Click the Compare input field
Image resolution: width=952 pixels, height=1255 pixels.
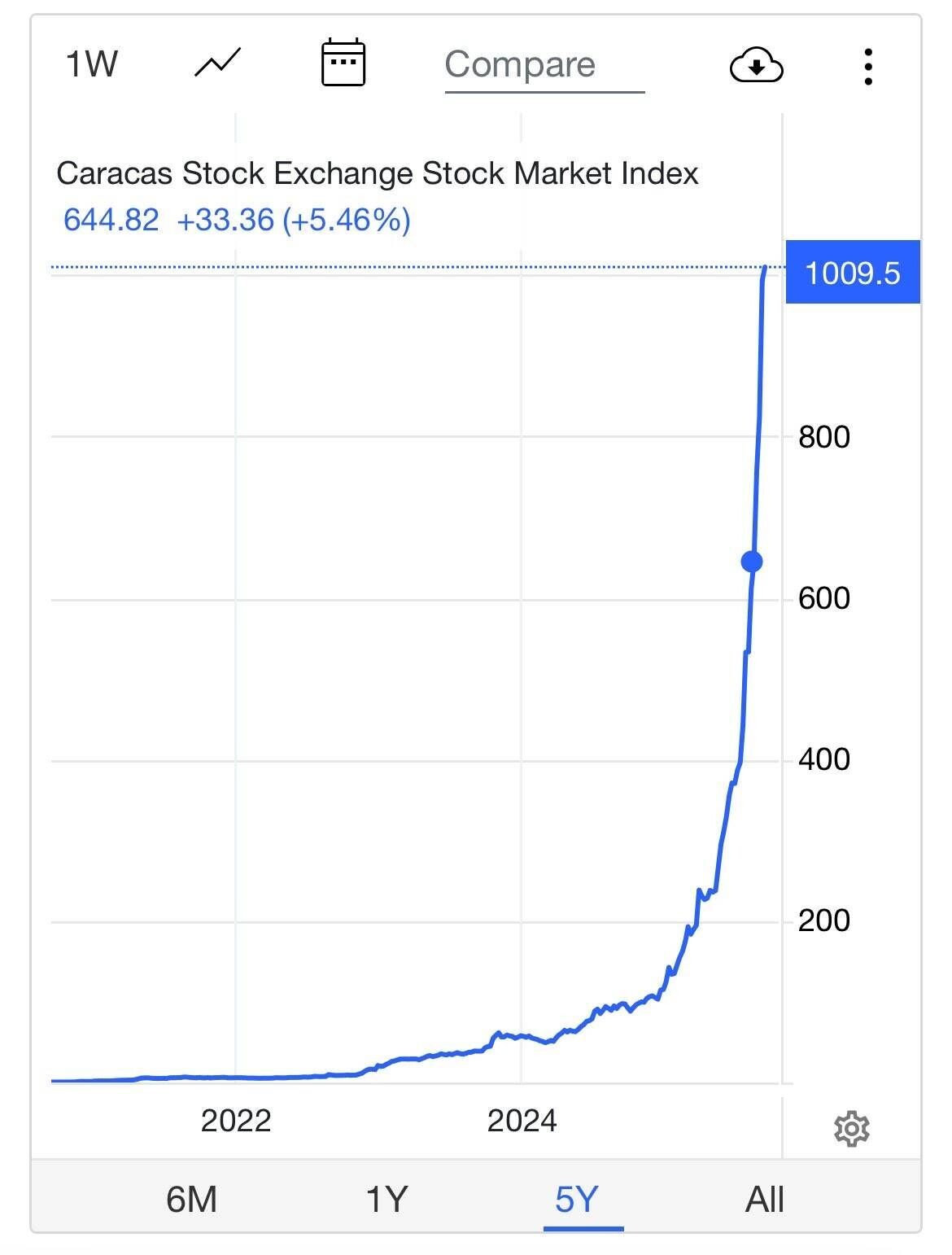point(544,65)
